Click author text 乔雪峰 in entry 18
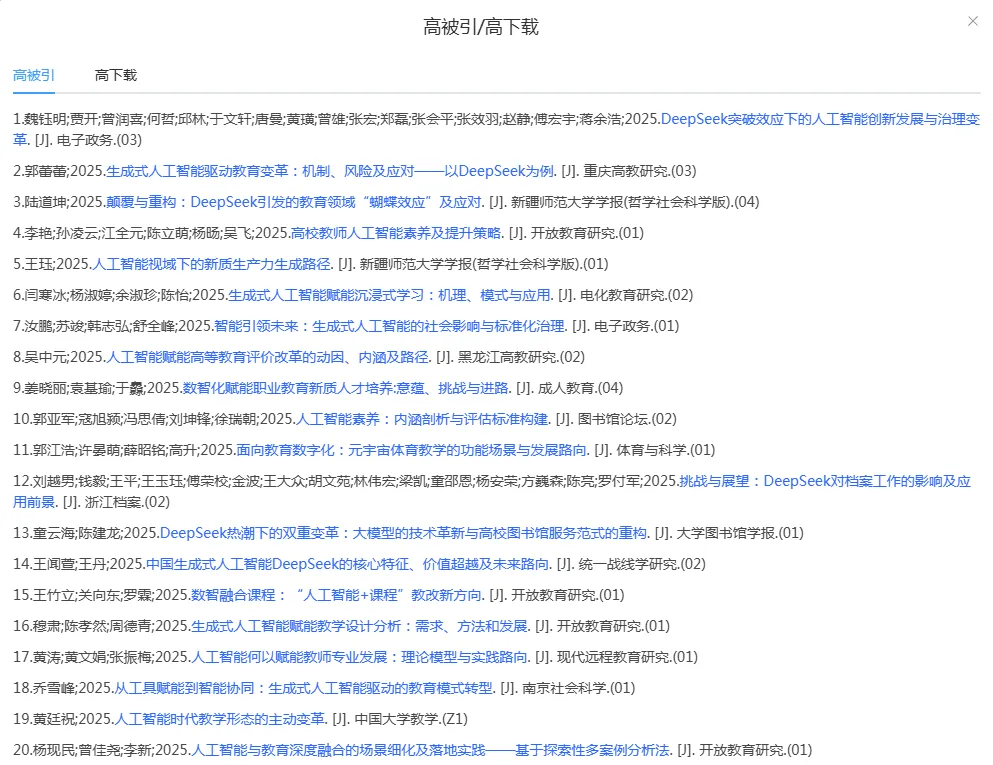Image resolution: width=993 pixels, height=765 pixels. (53, 688)
